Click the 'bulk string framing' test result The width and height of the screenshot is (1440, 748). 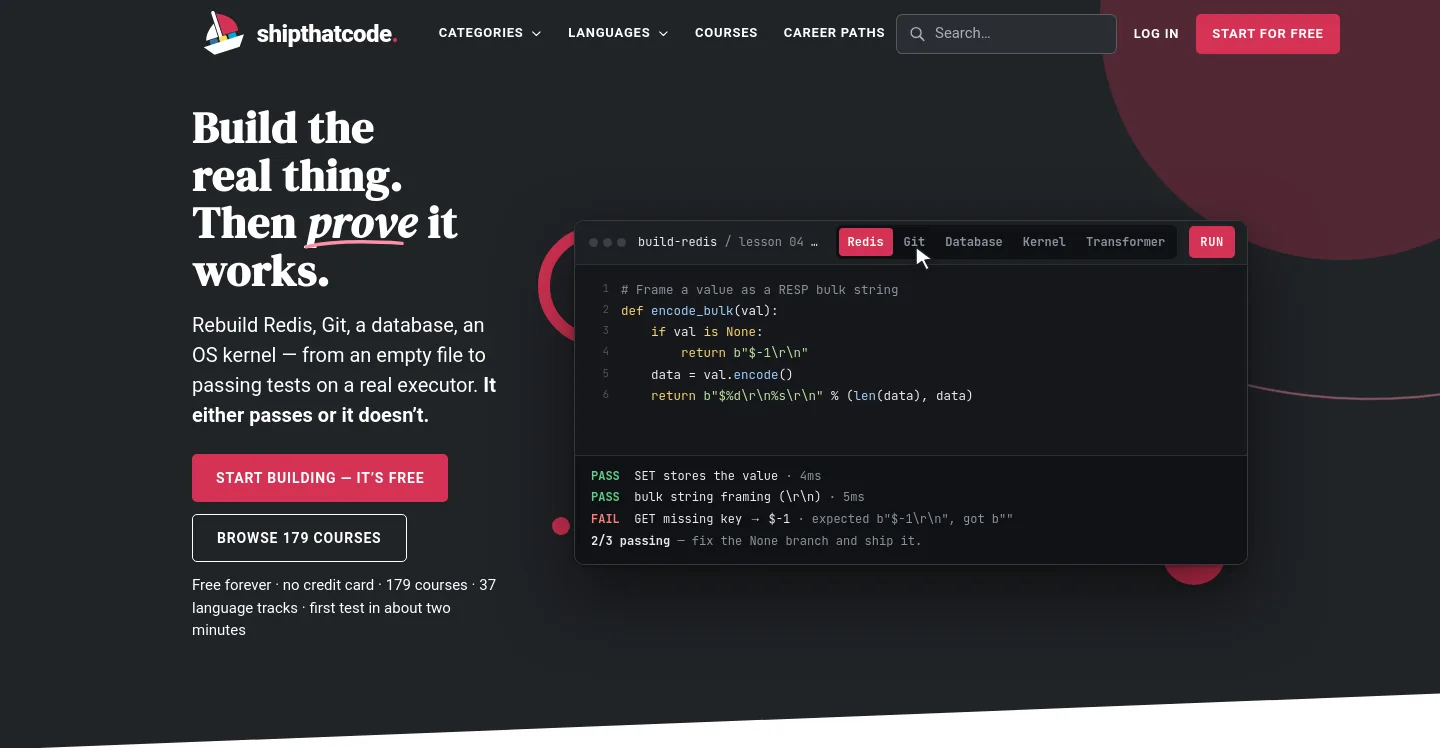point(728,497)
